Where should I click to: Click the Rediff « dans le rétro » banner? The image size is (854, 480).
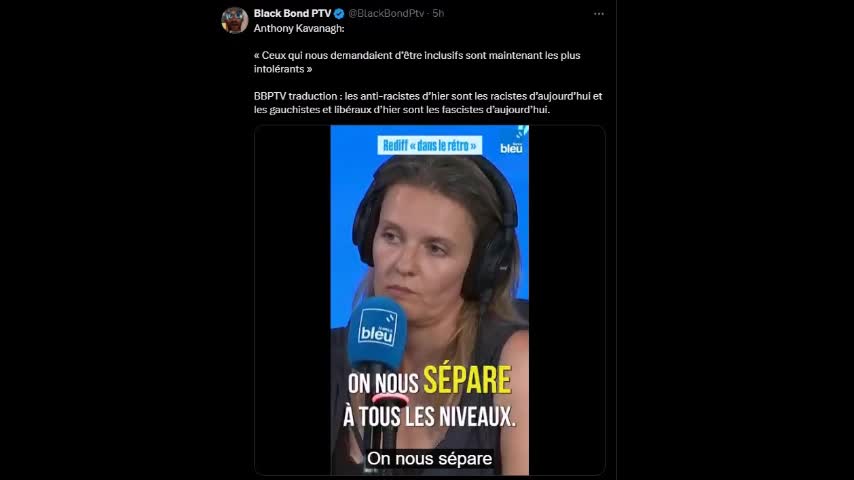point(430,145)
